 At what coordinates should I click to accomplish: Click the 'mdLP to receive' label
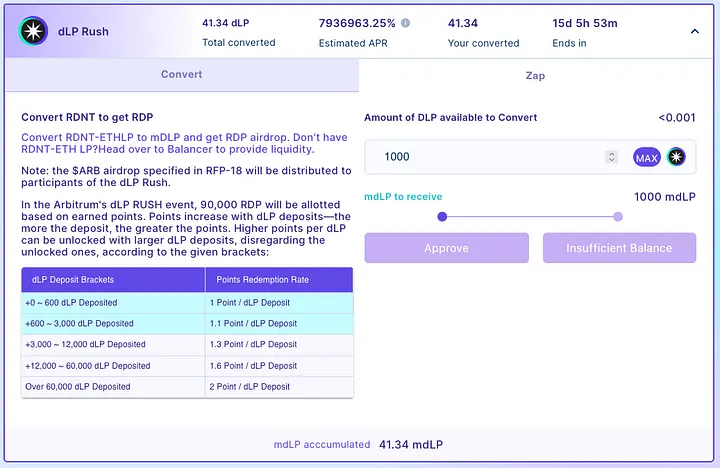(x=403, y=197)
